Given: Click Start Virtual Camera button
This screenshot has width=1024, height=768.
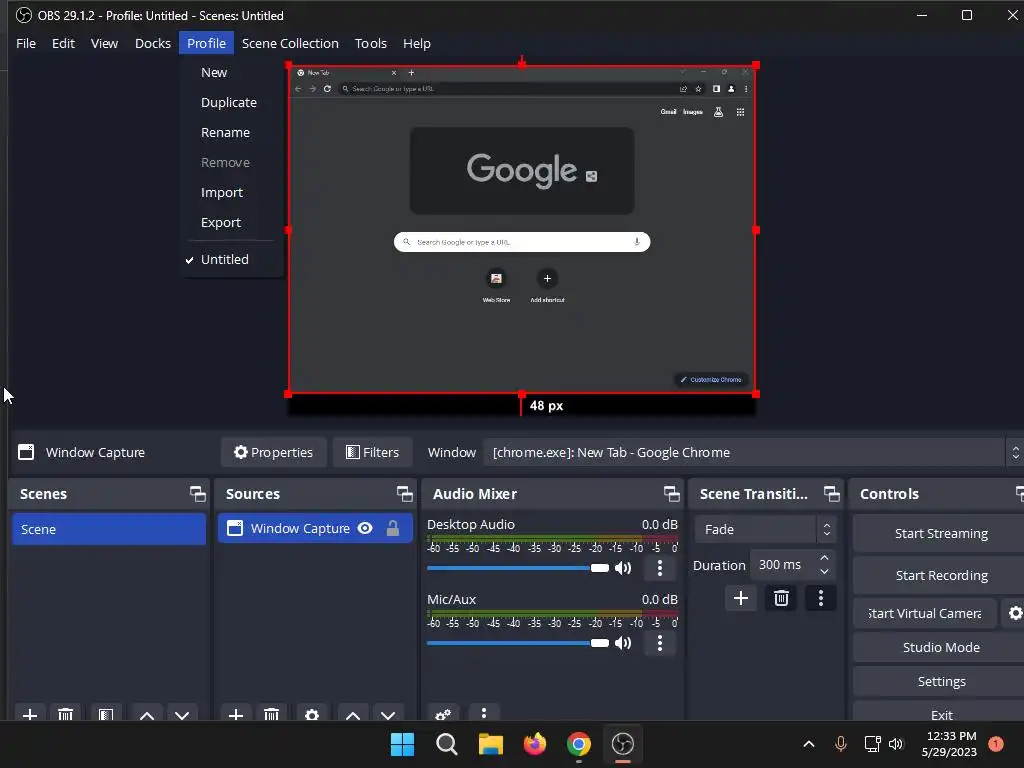Looking at the screenshot, I should coord(925,613).
